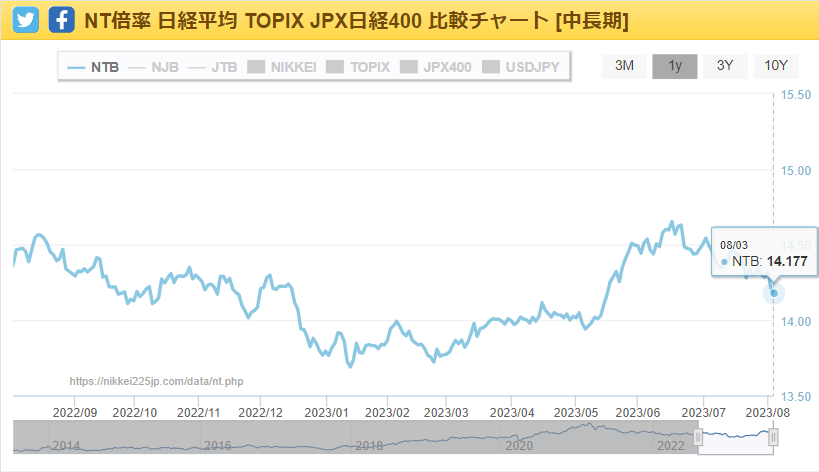This screenshot has width=819, height=472.
Task: Click the 2020 area in navigator
Action: click(519, 445)
